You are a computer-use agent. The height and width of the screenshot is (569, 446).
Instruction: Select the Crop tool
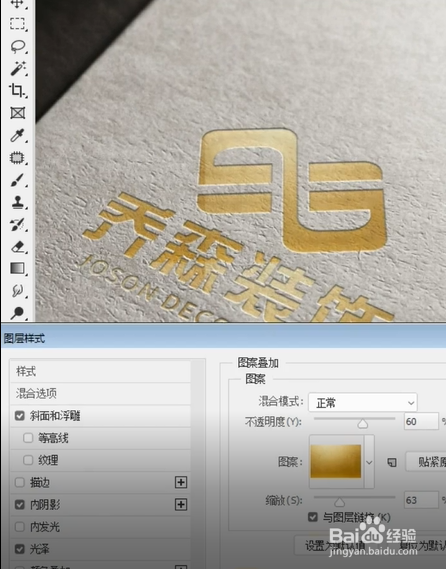tap(17, 90)
